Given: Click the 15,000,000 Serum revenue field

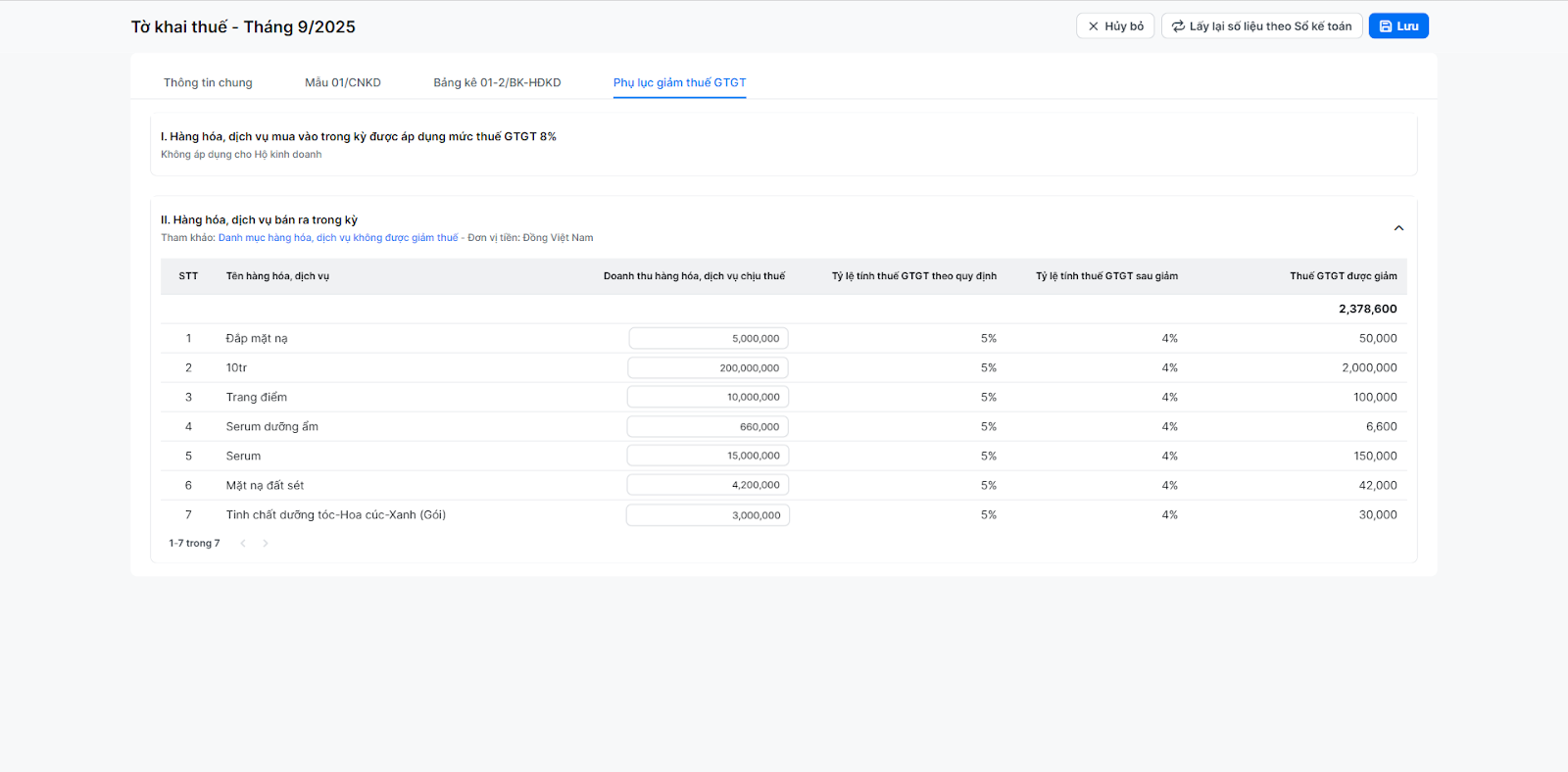Looking at the screenshot, I should pos(708,457).
